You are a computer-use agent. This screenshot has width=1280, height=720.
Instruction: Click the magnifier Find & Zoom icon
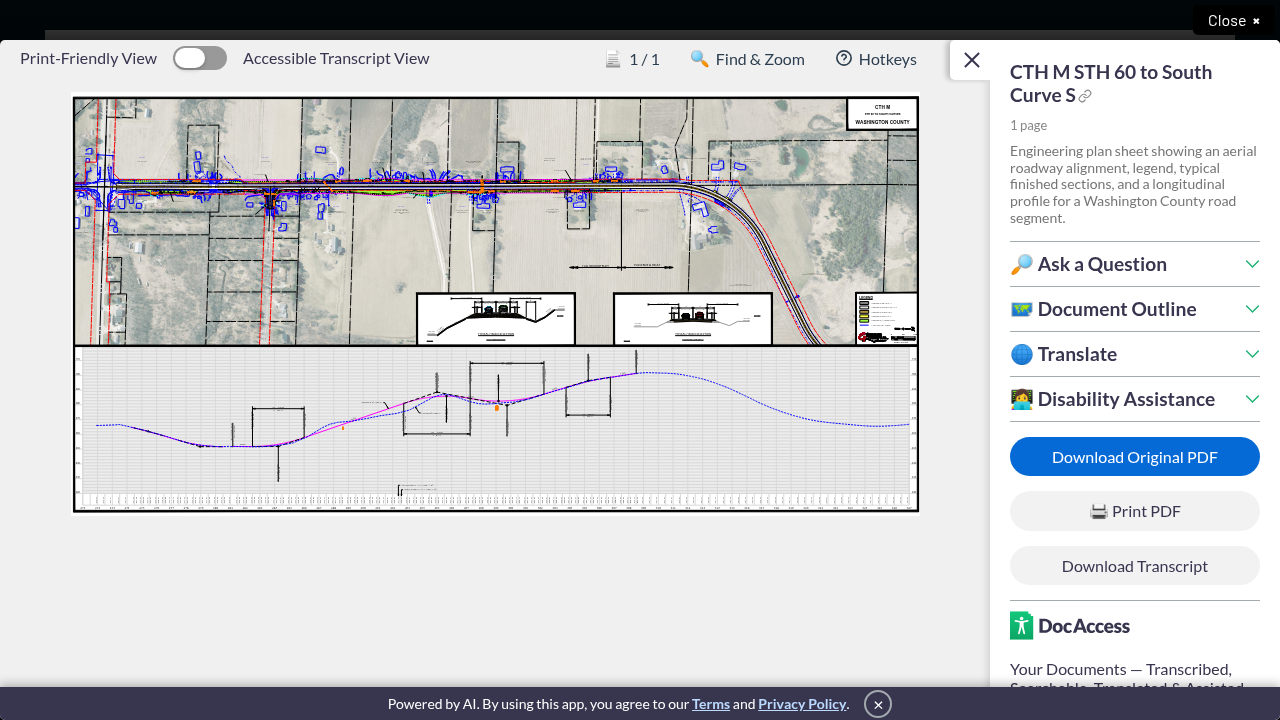coord(699,59)
